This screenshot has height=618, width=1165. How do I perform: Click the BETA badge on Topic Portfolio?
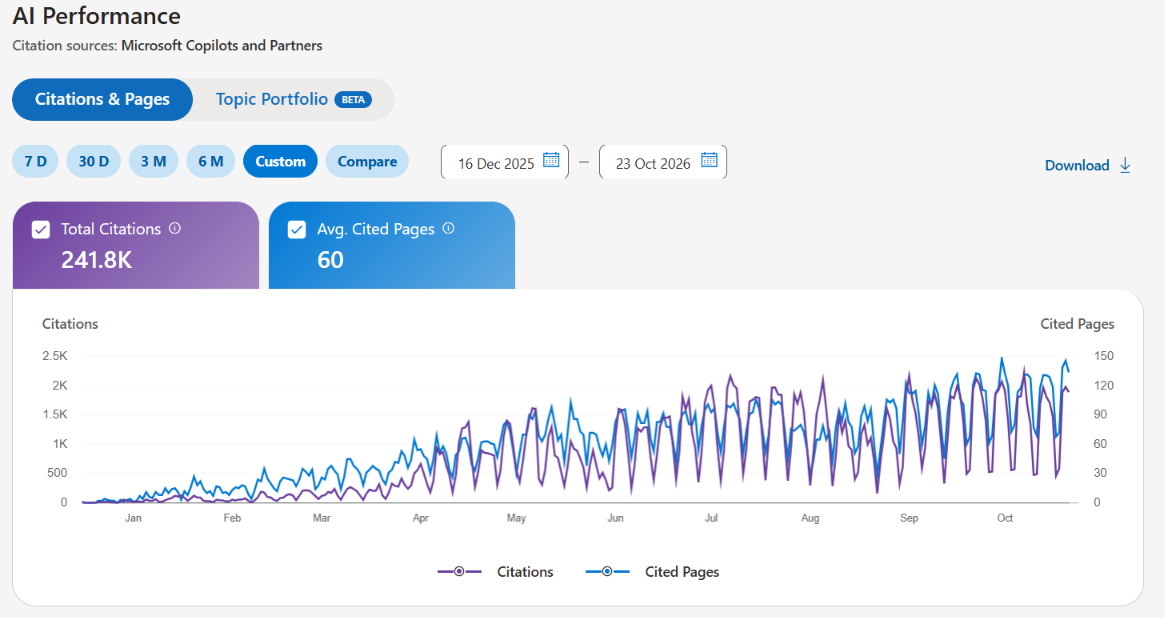pos(353,100)
